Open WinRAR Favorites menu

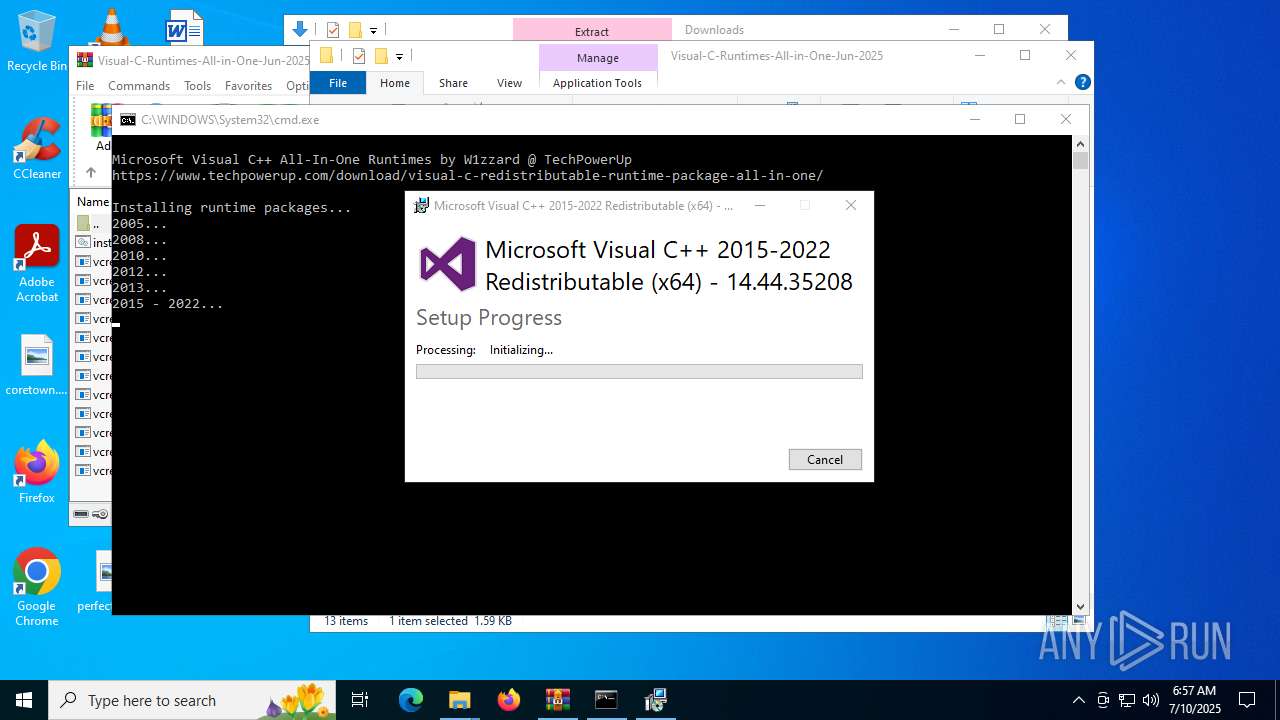click(248, 86)
